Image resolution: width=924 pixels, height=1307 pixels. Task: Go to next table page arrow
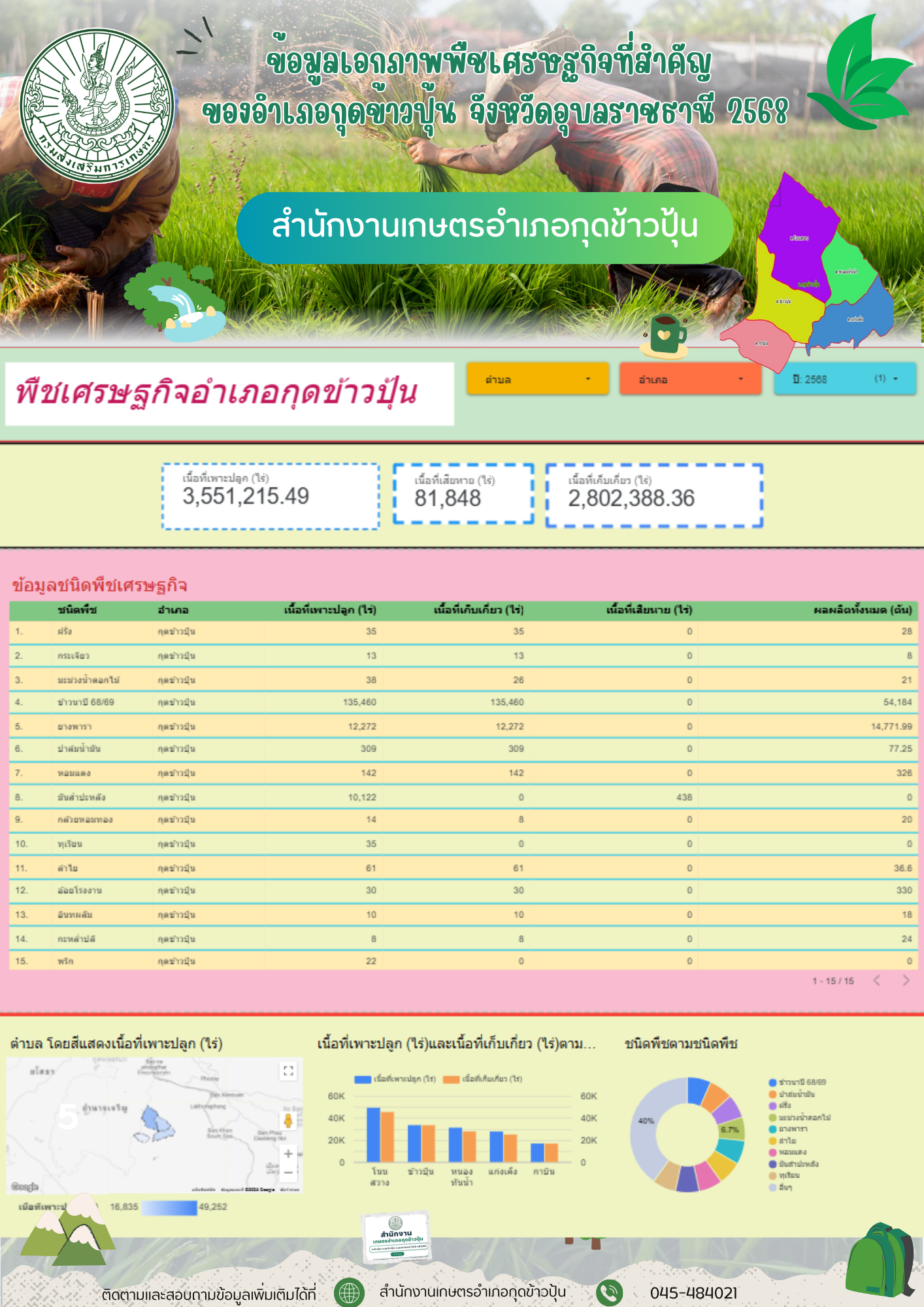[x=906, y=980]
